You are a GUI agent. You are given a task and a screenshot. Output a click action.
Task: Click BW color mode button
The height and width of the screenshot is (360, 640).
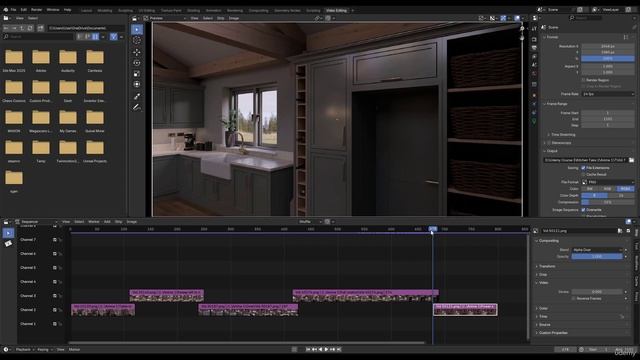coord(590,189)
